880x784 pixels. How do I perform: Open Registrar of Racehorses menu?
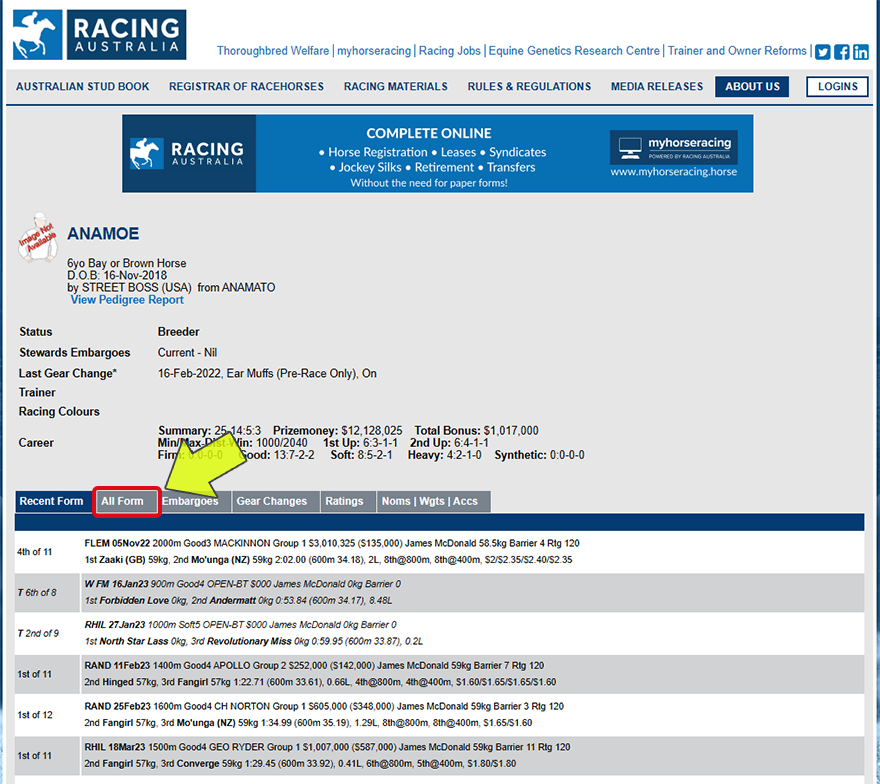pyautogui.click(x=246, y=87)
